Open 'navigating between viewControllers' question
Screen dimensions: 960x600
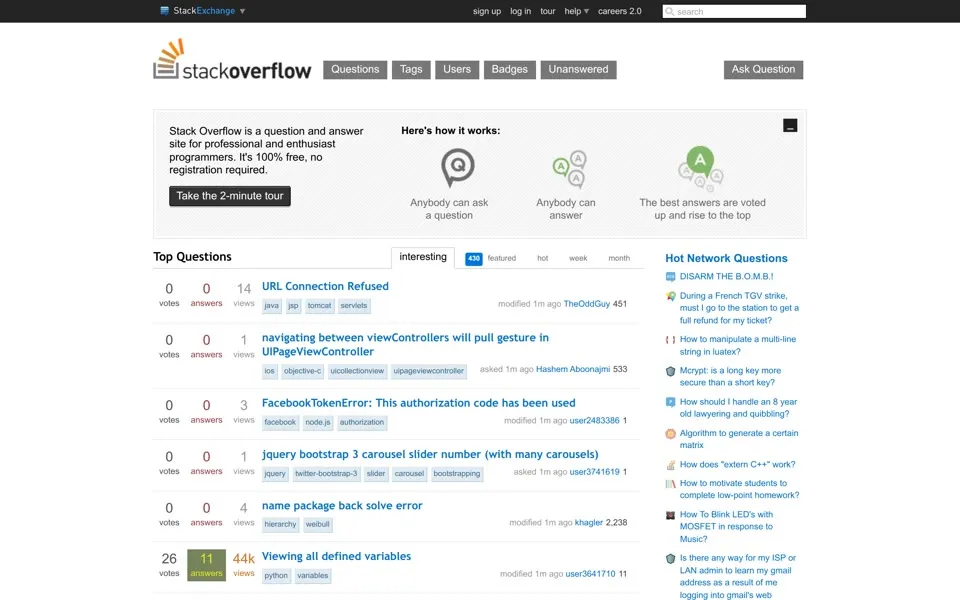[405, 345]
